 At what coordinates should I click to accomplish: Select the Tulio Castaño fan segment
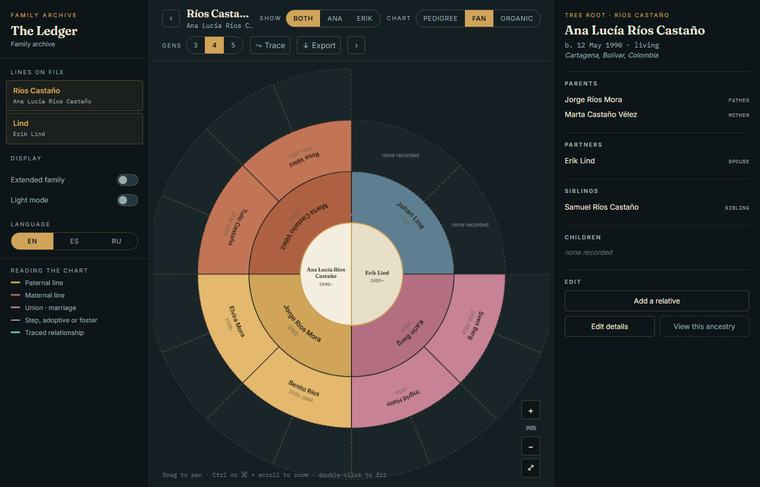point(232,226)
